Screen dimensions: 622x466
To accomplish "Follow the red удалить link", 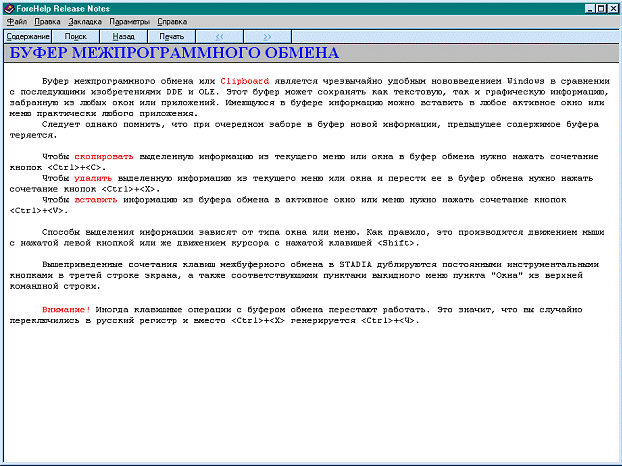I will 93,178.
